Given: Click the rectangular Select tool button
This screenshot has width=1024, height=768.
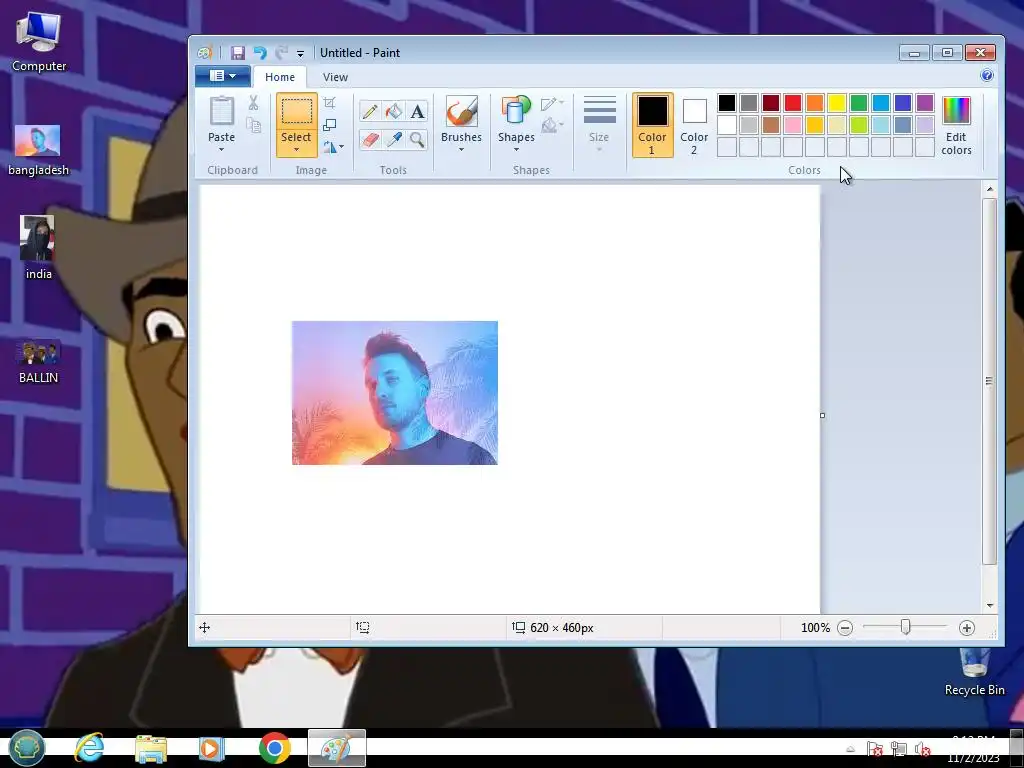Looking at the screenshot, I should point(296,112).
